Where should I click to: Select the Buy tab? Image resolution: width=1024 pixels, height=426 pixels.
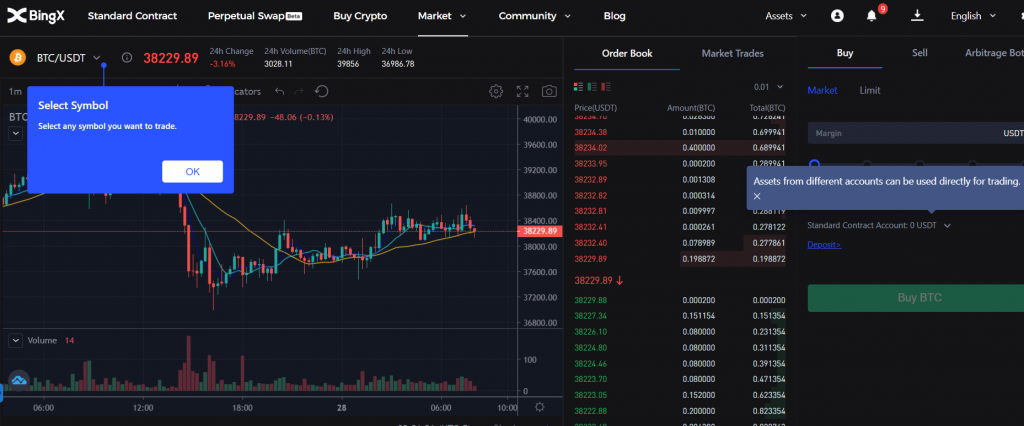click(845, 53)
